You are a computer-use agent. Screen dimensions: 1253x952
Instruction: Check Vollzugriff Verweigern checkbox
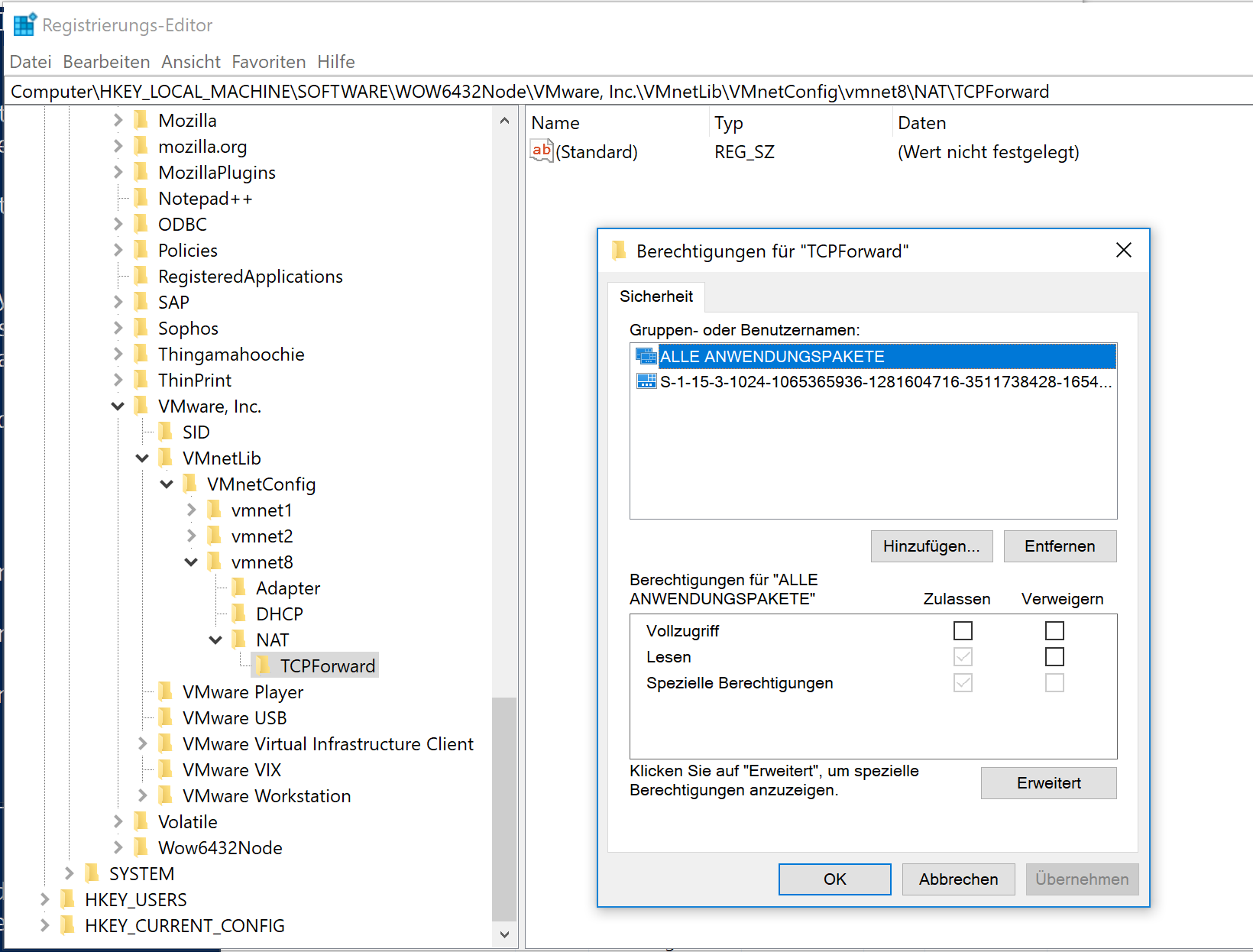point(1054,630)
